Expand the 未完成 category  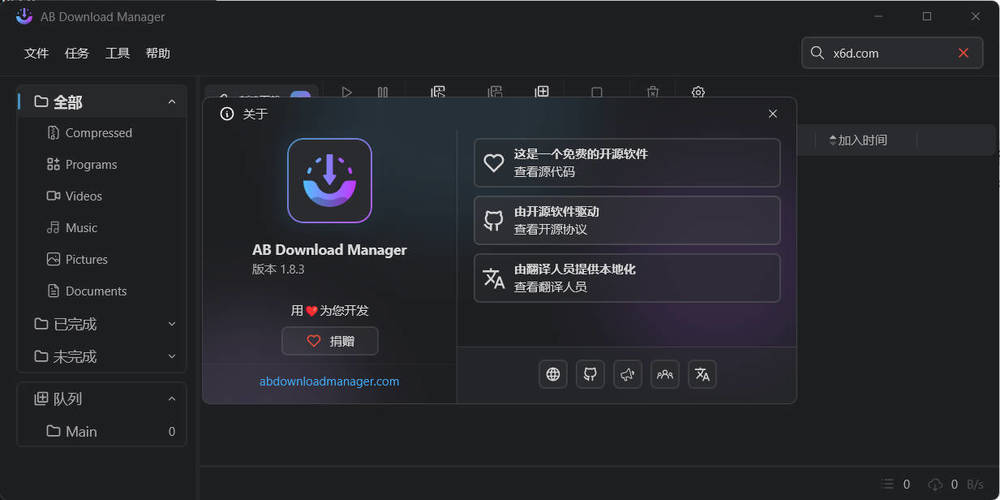172,356
